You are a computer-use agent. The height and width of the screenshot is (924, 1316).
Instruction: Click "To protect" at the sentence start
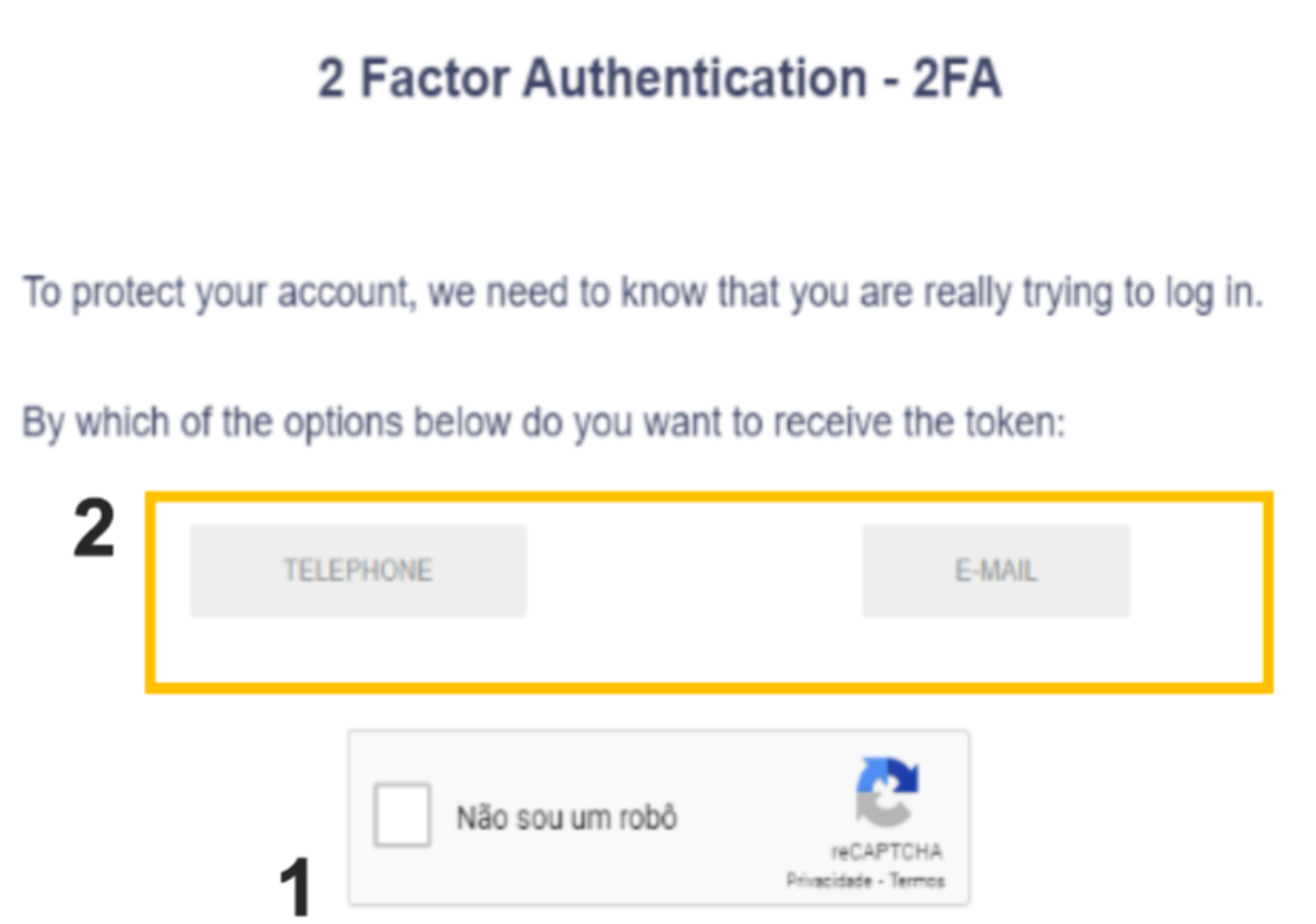click(105, 292)
